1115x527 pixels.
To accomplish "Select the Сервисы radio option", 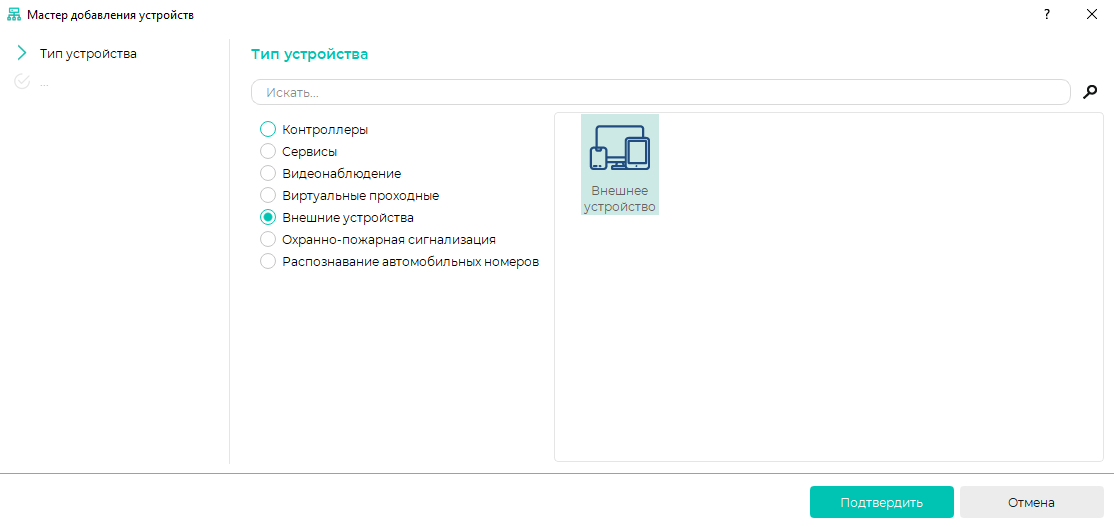I will [x=267, y=151].
